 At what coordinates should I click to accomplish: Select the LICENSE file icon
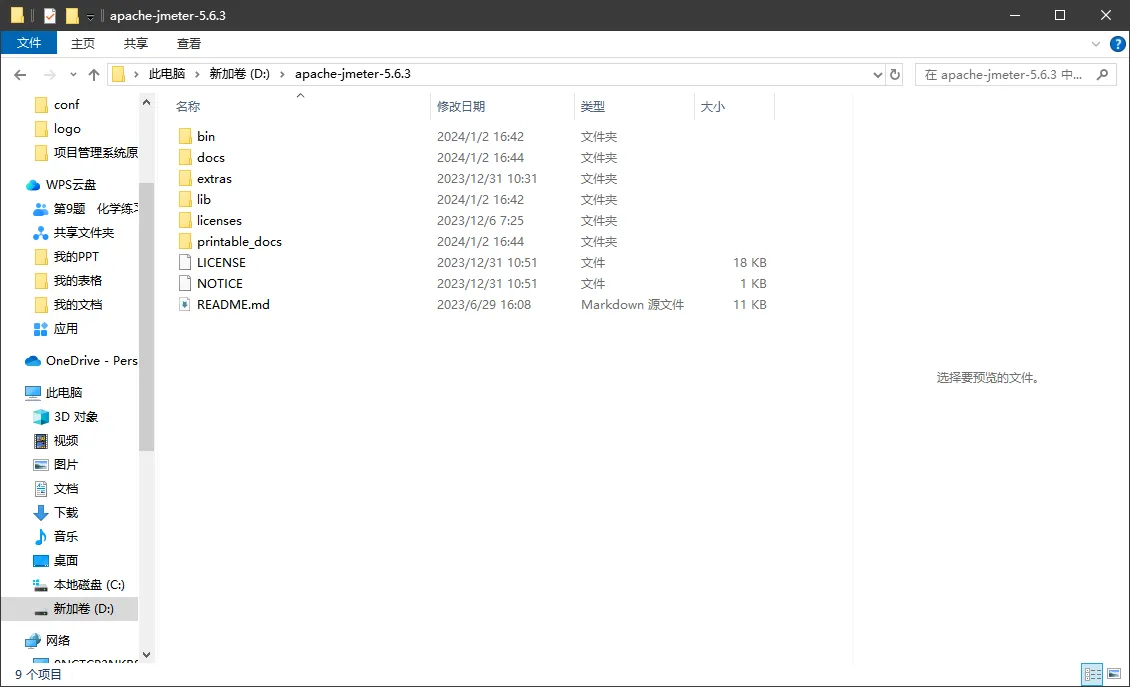click(185, 262)
